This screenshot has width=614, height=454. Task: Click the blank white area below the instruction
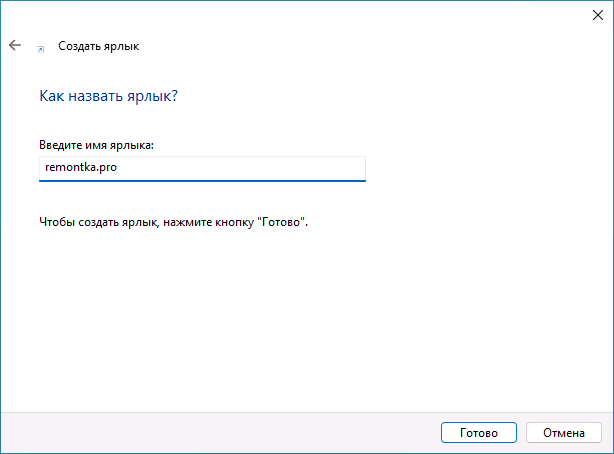pos(300,320)
